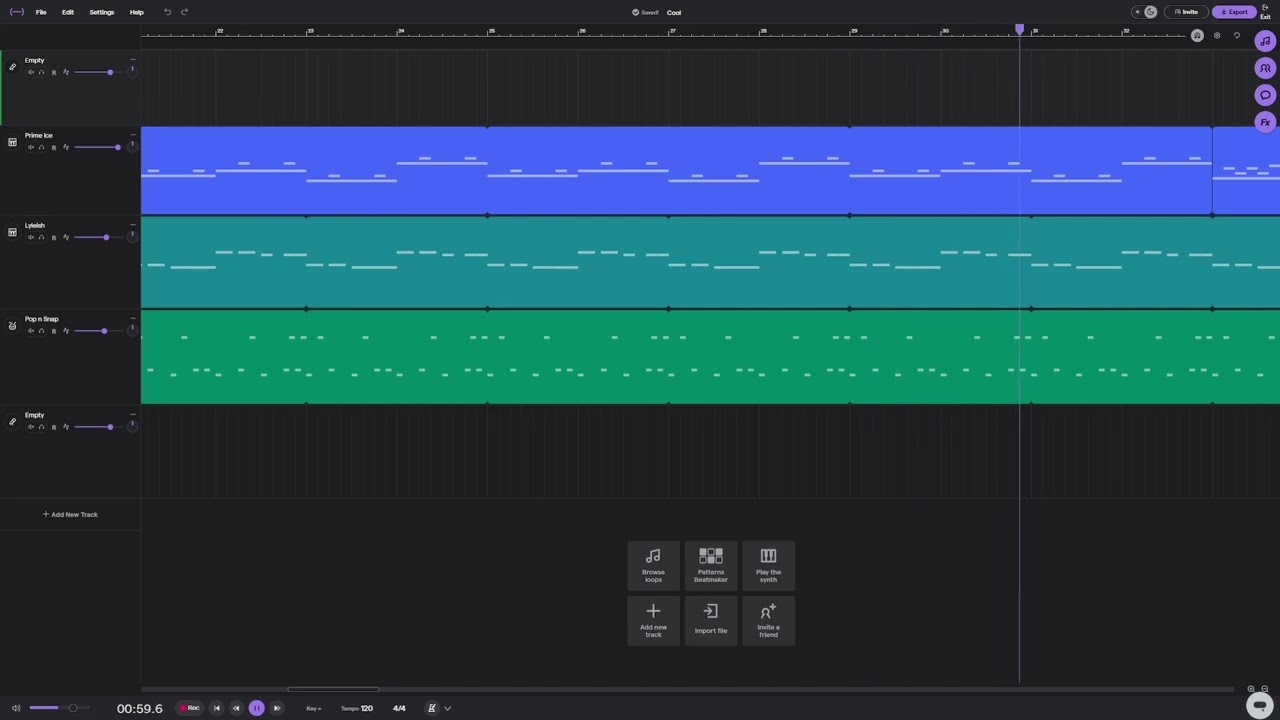1280x720 pixels.
Task: Exit the studio
Action: 1266,12
